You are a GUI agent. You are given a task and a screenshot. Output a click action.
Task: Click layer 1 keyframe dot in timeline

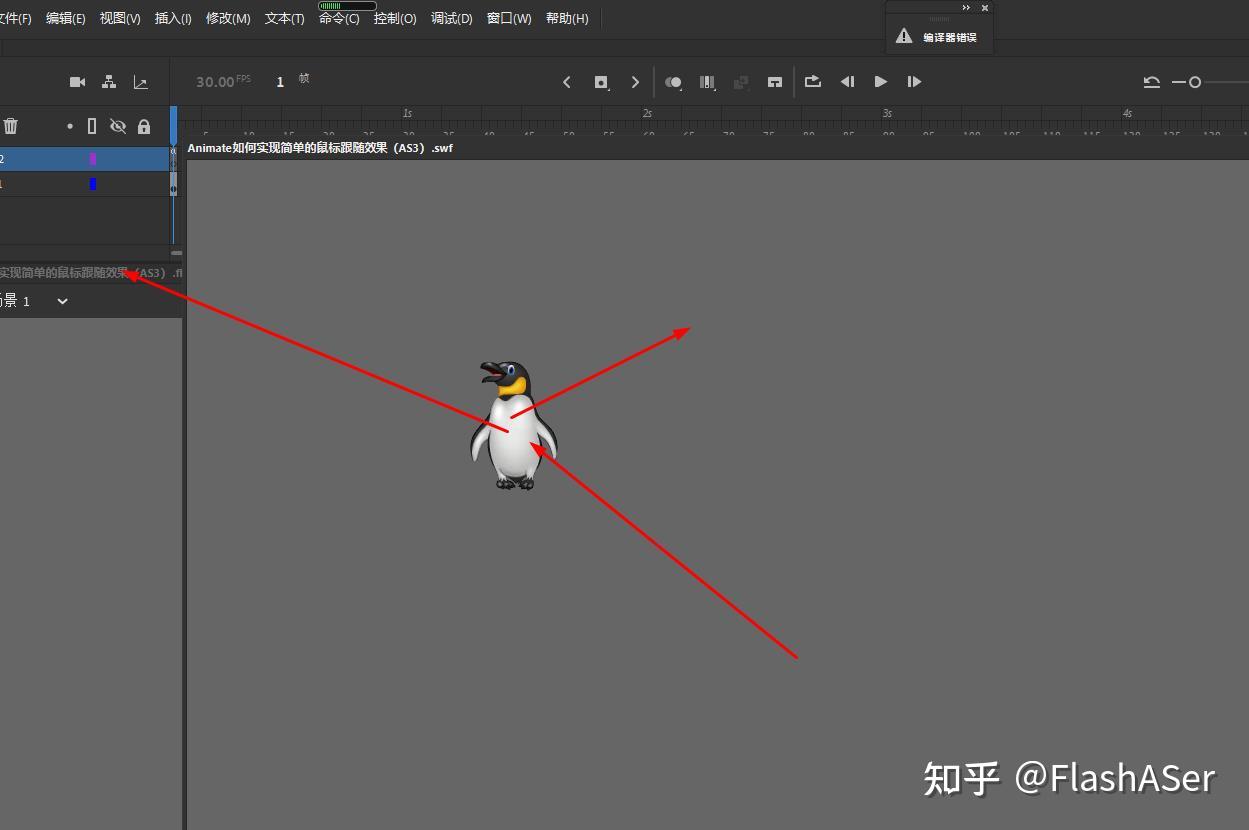[174, 189]
